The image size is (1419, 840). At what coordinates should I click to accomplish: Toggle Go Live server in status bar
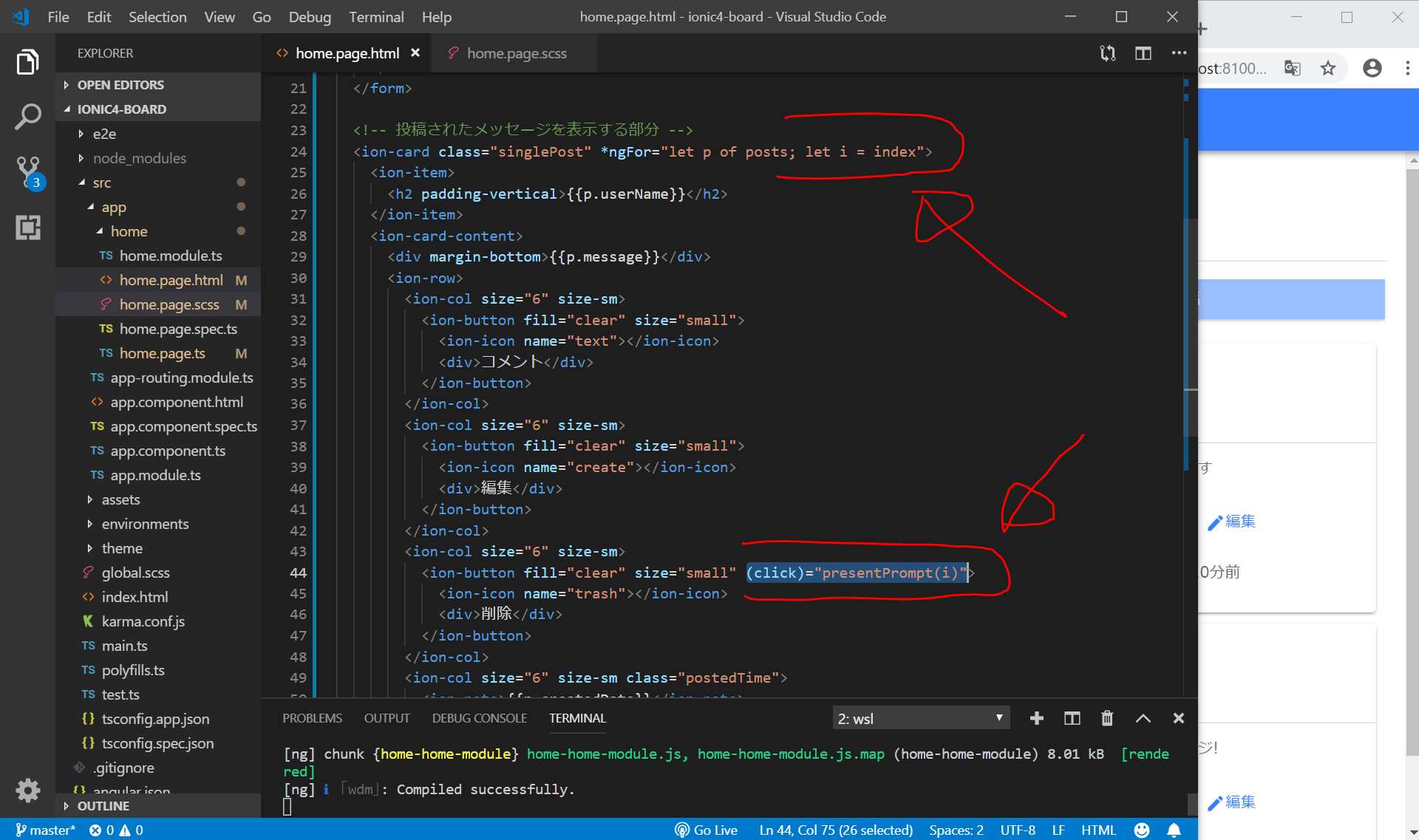[706, 830]
